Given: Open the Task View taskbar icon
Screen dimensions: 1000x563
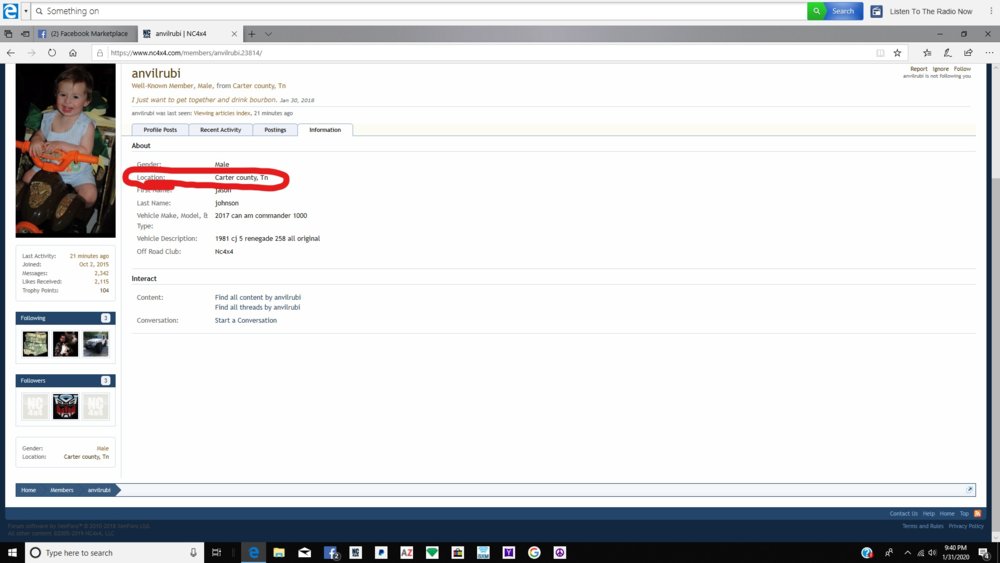Looking at the screenshot, I should (x=217, y=552).
